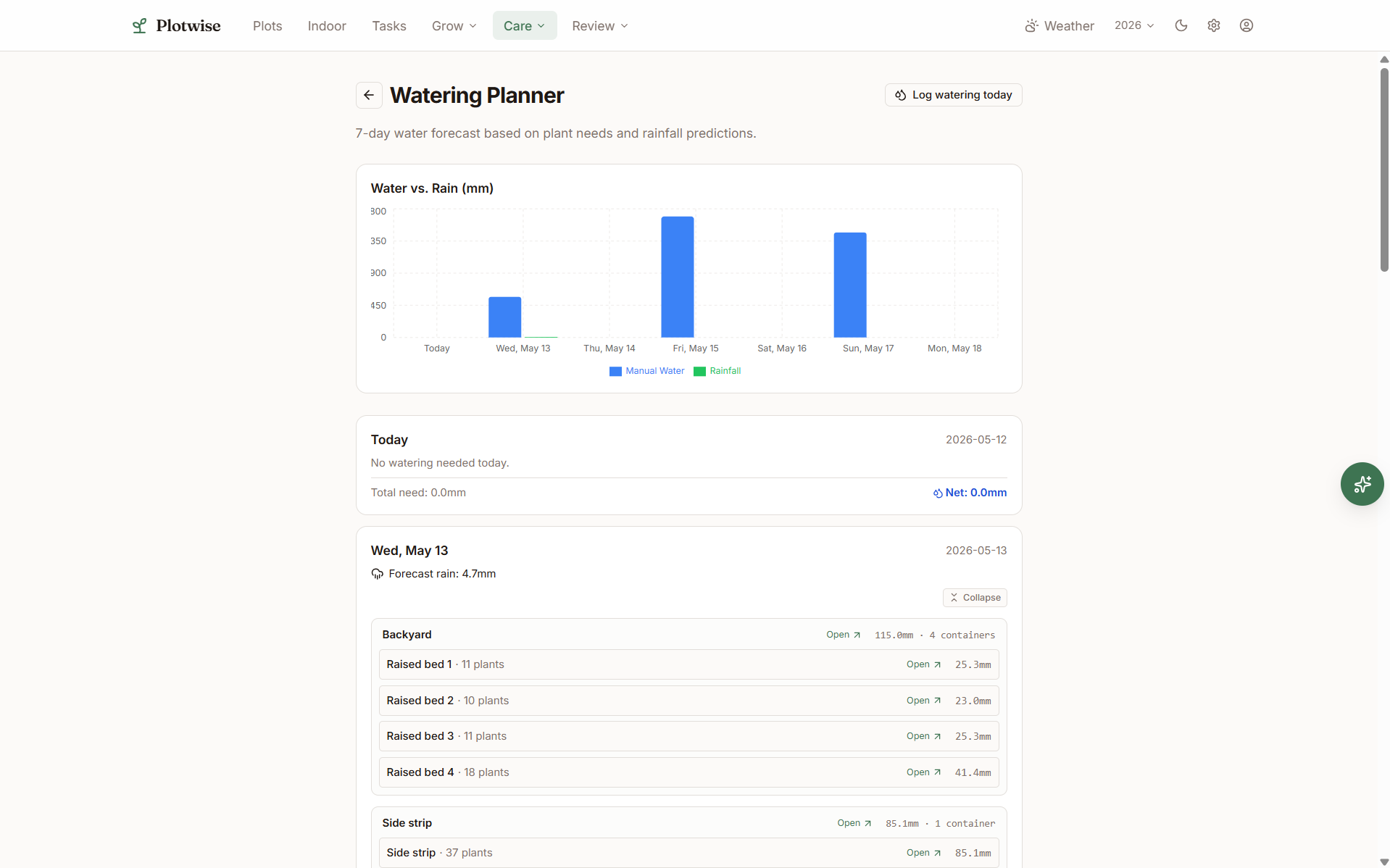
Task: Go back using the arrow button
Action: click(369, 95)
